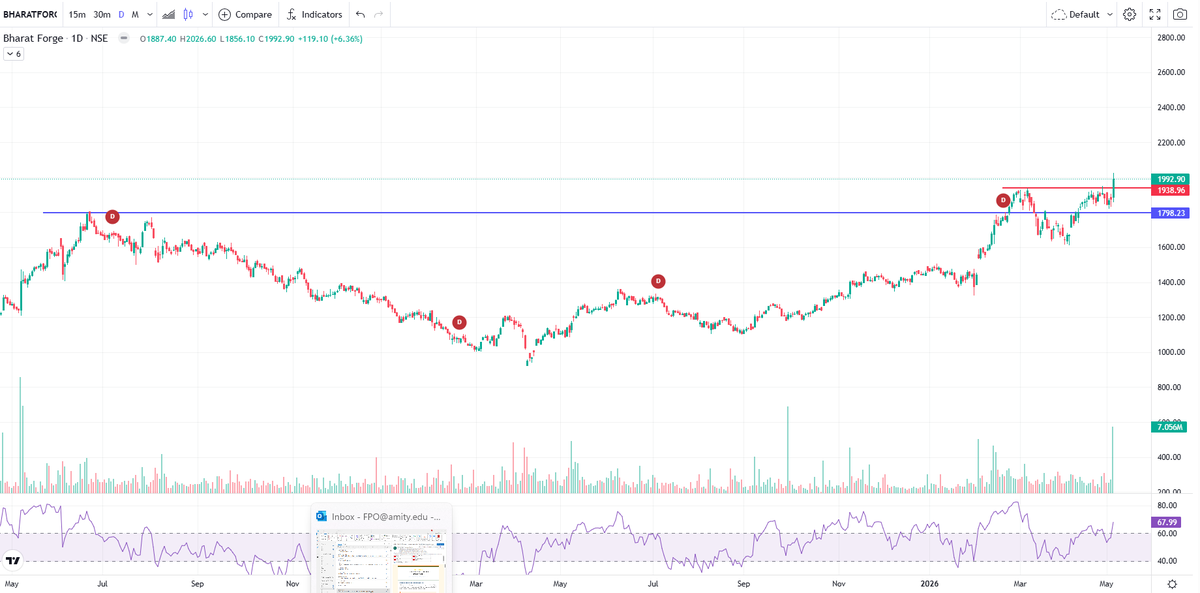This screenshot has width=1200, height=593.
Task: Click the blue 1798.23 price label
Action: pyautogui.click(x=1168, y=213)
